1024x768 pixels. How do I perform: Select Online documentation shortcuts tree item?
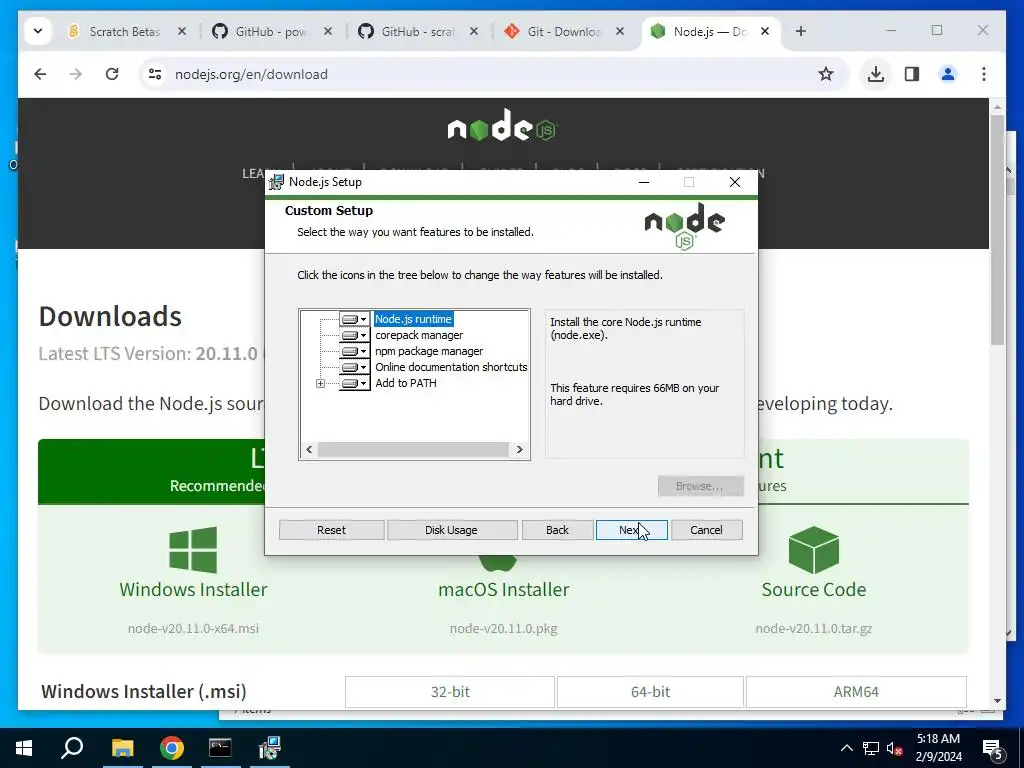(451, 367)
